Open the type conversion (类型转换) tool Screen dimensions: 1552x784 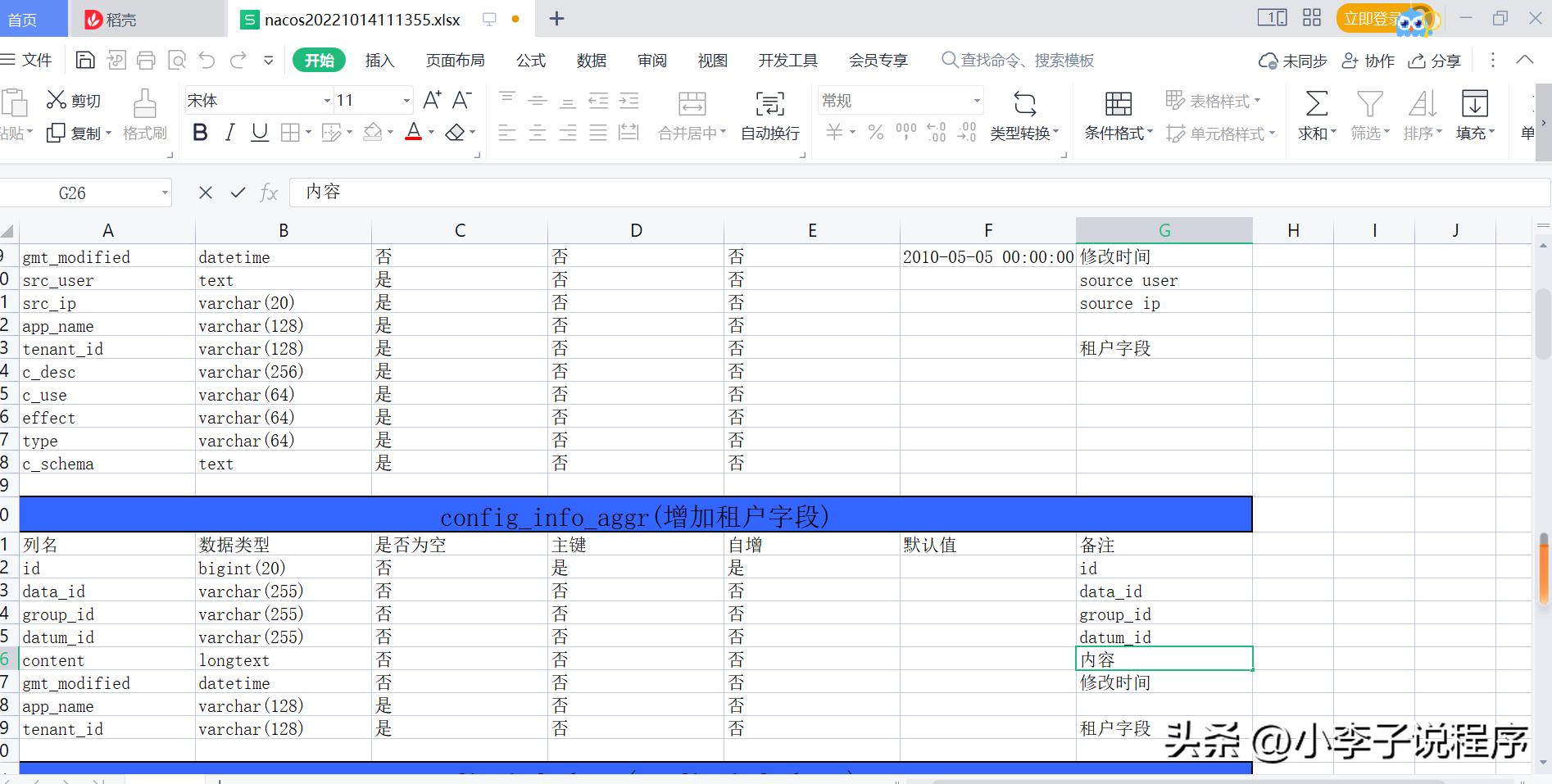[x=1023, y=115]
